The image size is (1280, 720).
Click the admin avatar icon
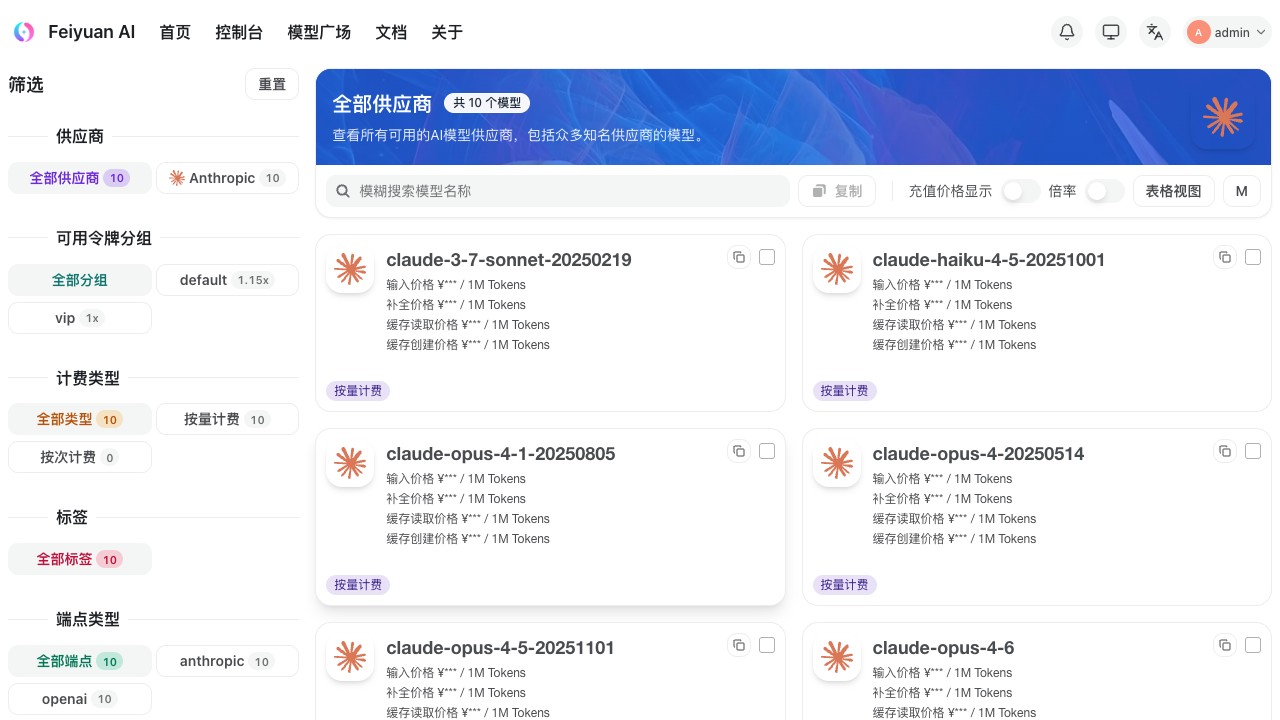click(1199, 32)
